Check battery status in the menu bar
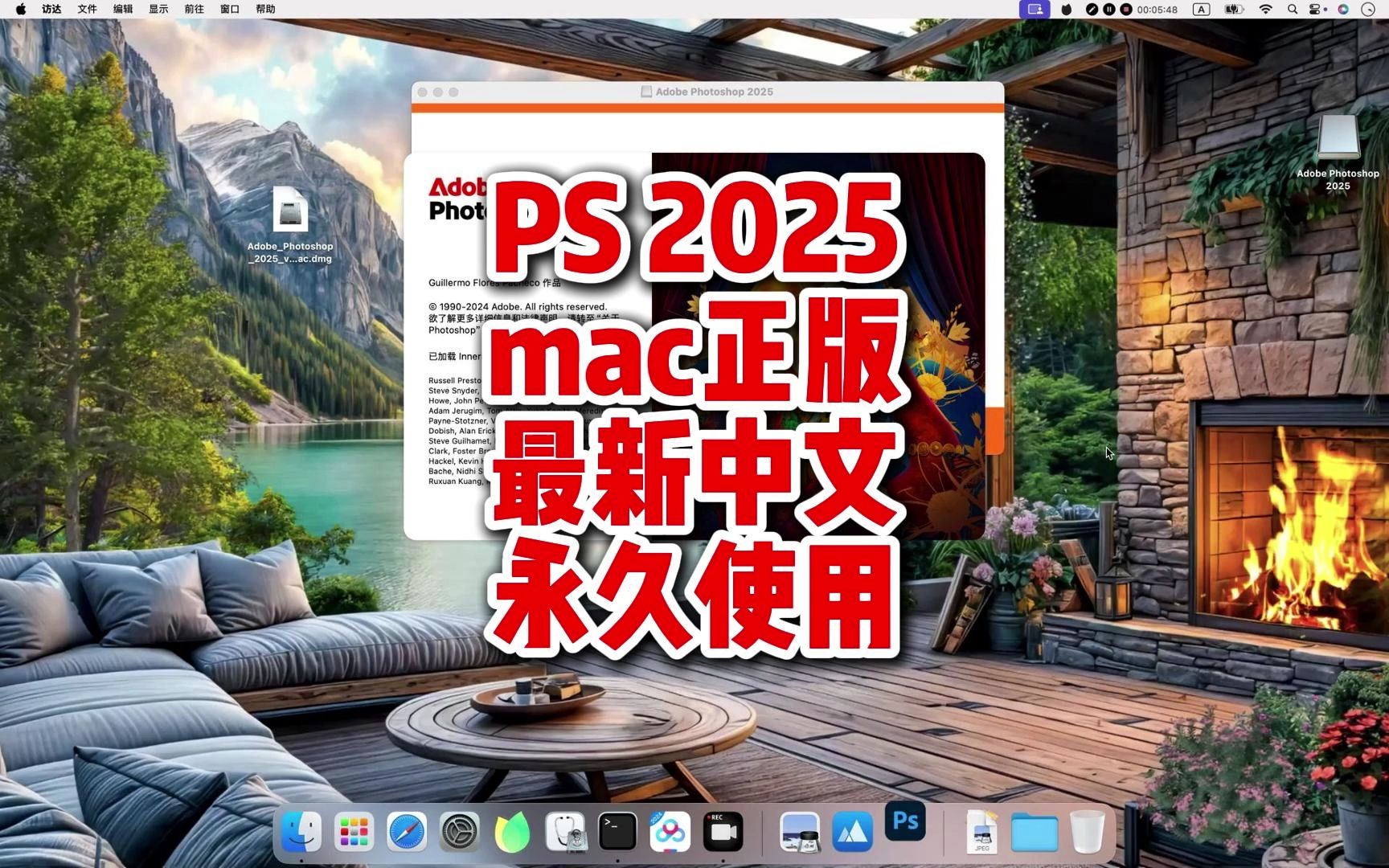 tap(1235, 10)
